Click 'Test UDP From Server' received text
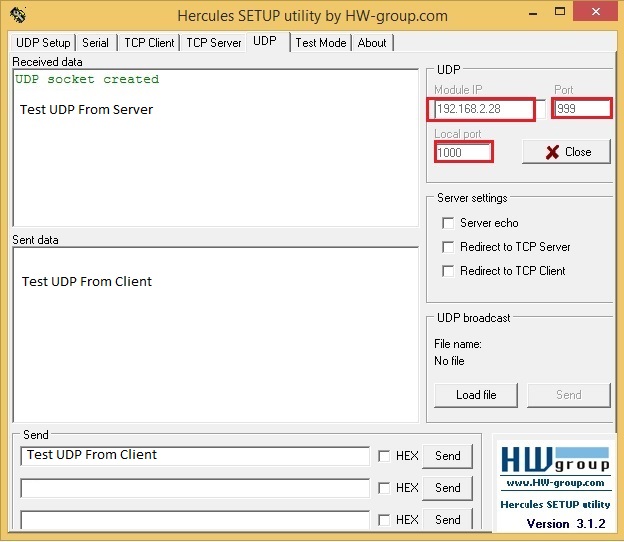 (86, 109)
